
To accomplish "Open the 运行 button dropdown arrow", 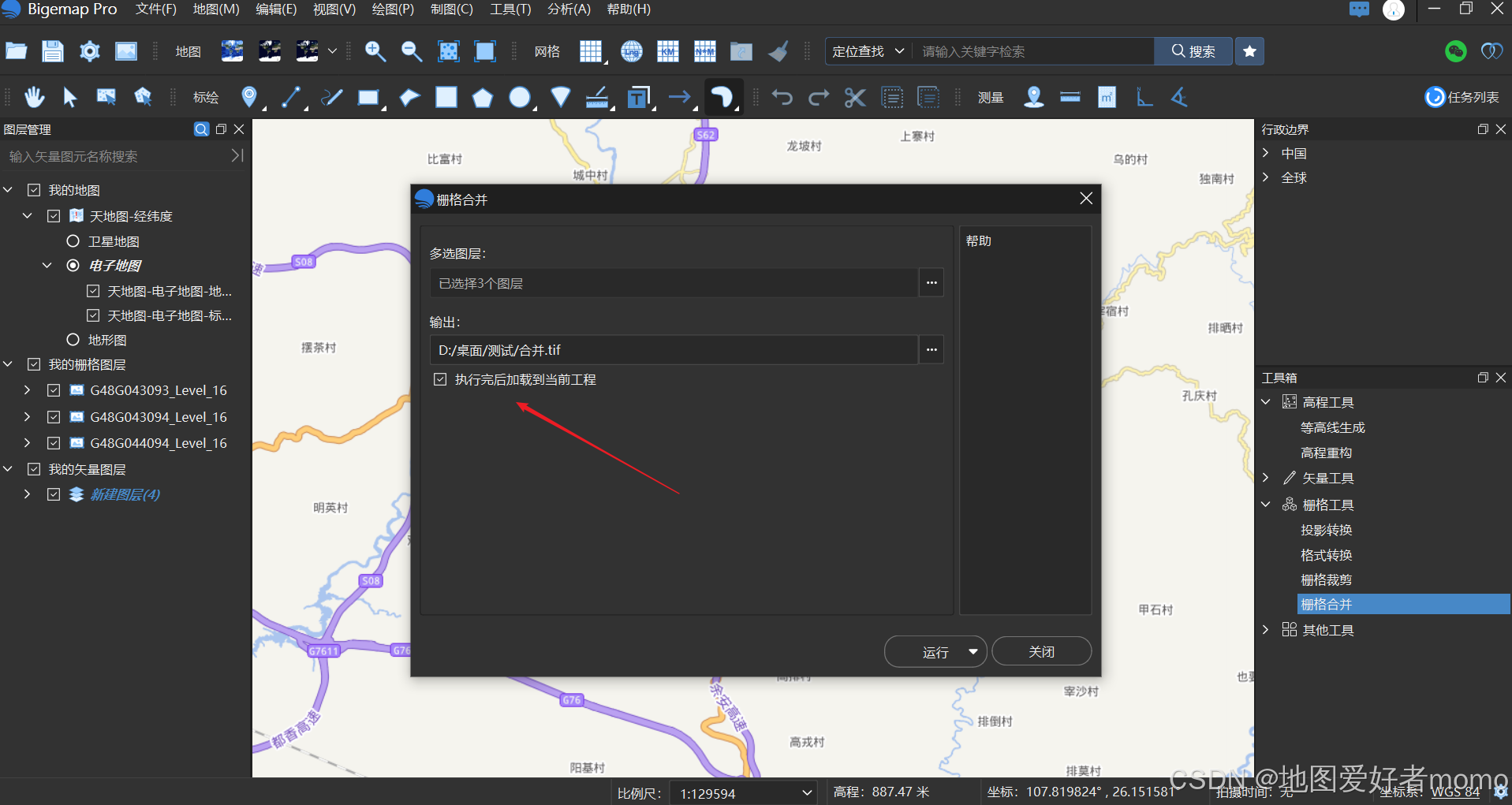I will 973,651.
